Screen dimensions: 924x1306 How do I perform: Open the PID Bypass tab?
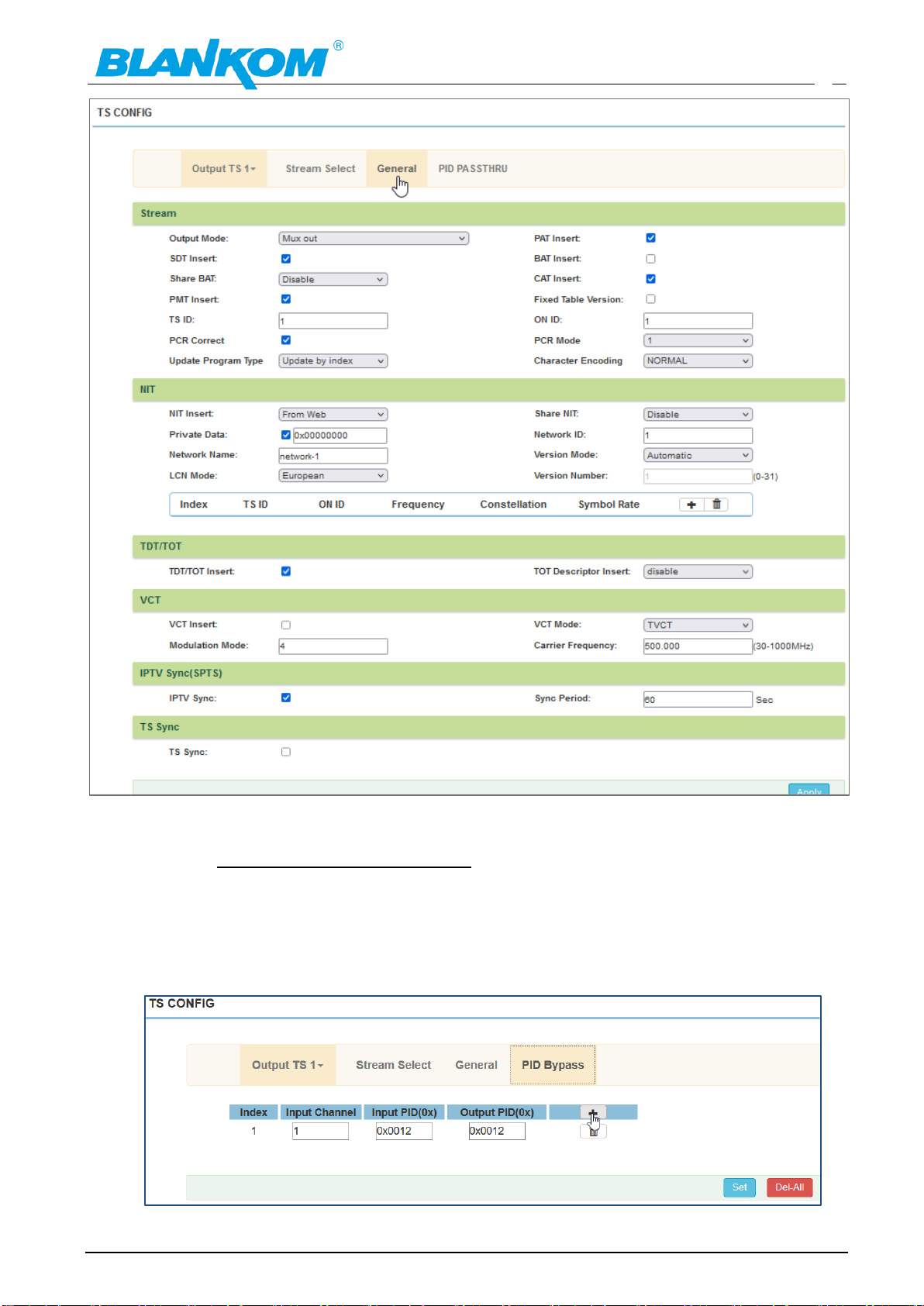[553, 1065]
